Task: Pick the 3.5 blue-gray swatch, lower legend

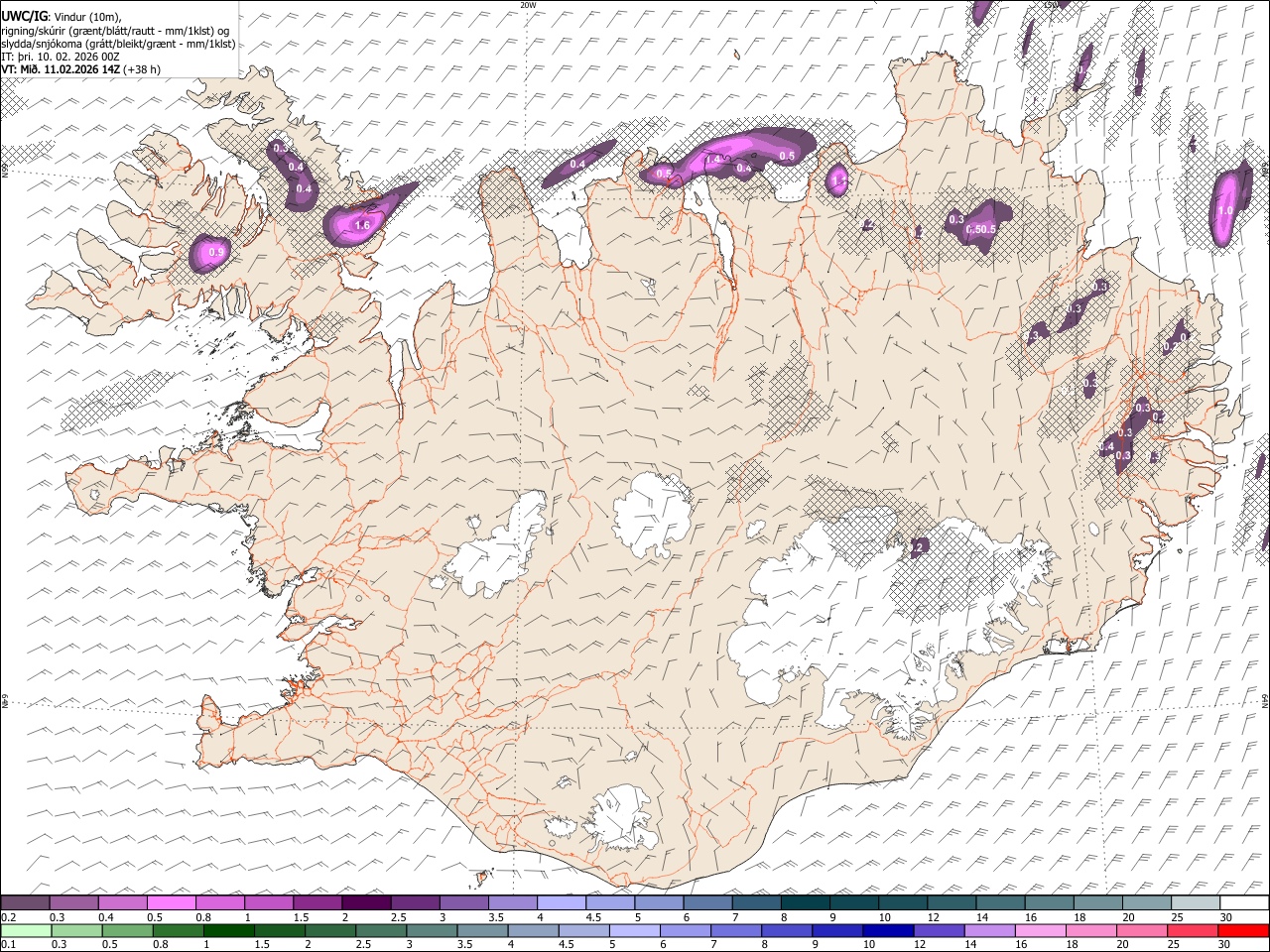Action: [480, 930]
